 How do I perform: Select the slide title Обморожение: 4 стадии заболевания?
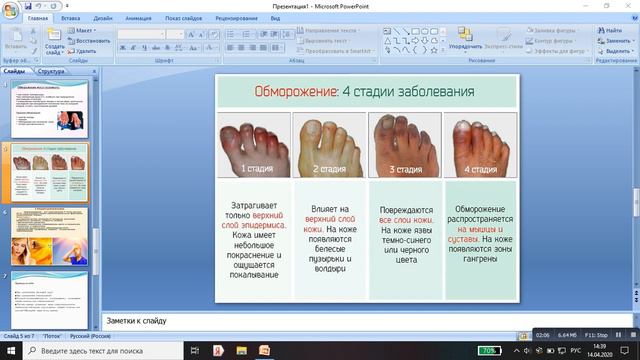pos(364,91)
